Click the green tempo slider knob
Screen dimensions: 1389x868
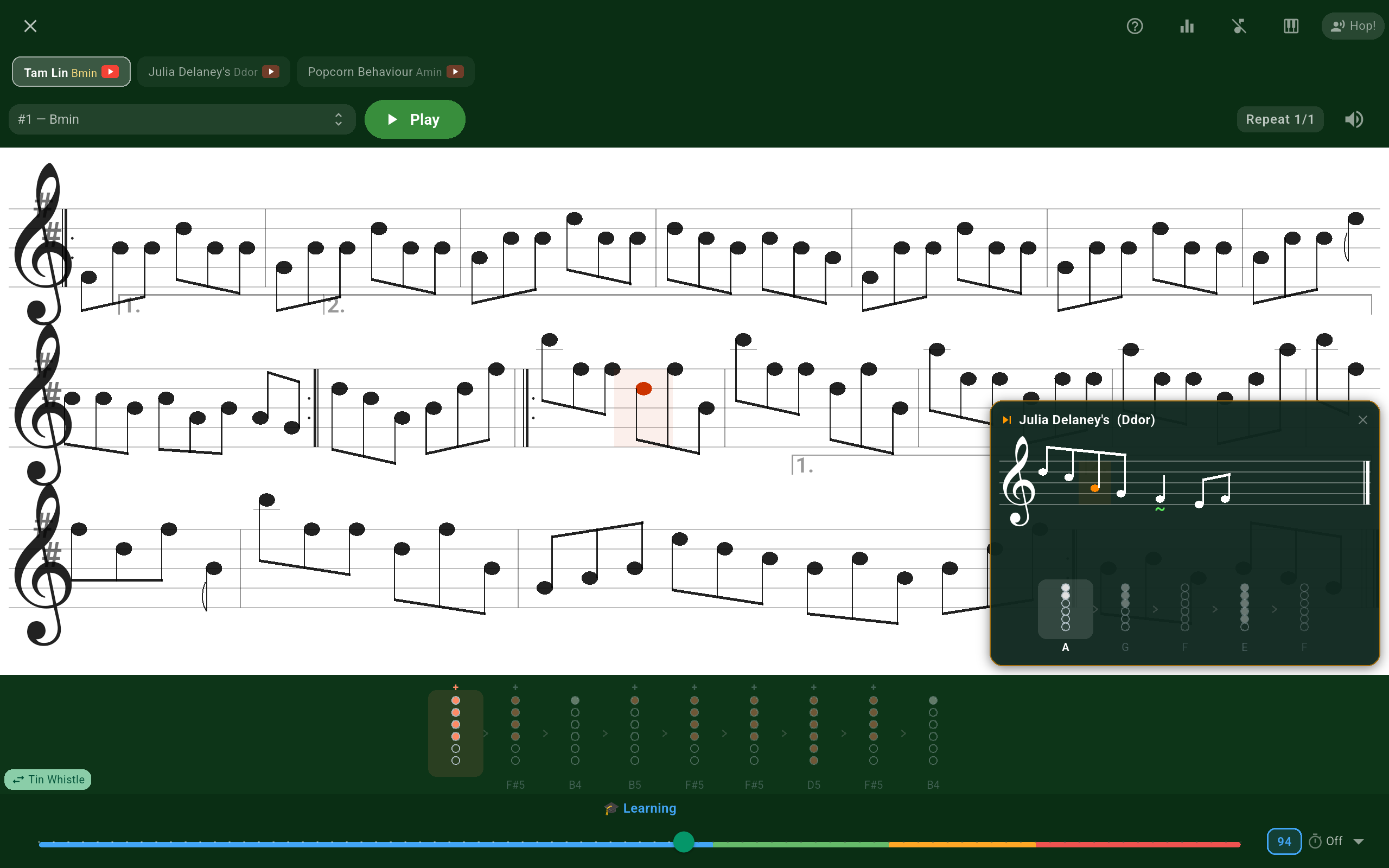(684, 842)
